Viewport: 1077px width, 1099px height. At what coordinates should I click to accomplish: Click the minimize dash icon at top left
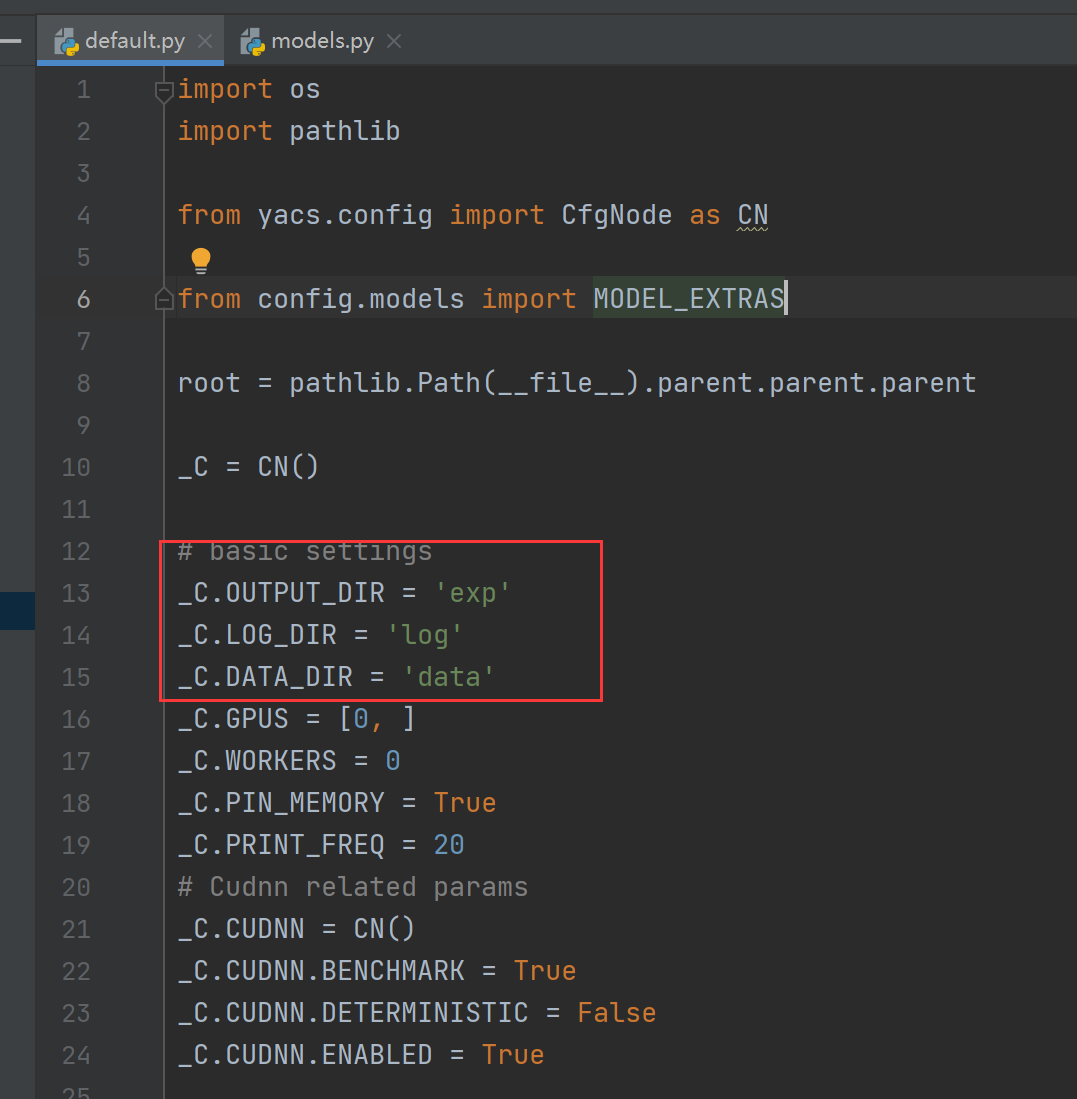coord(11,41)
